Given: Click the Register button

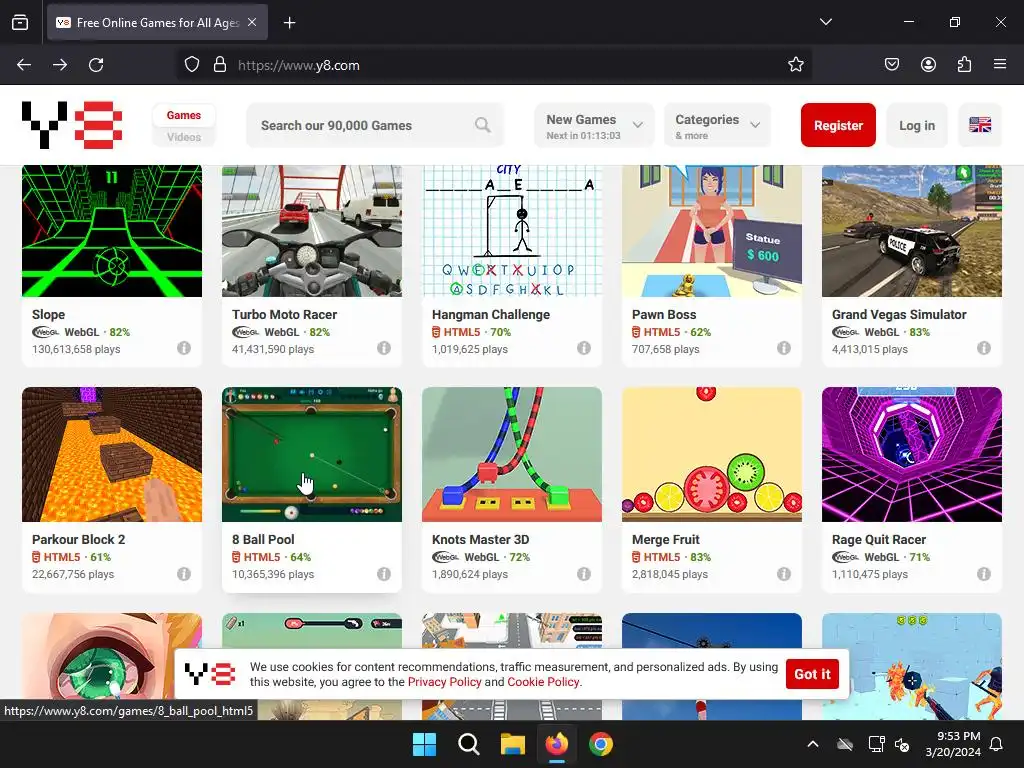Looking at the screenshot, I should point(838,125).
